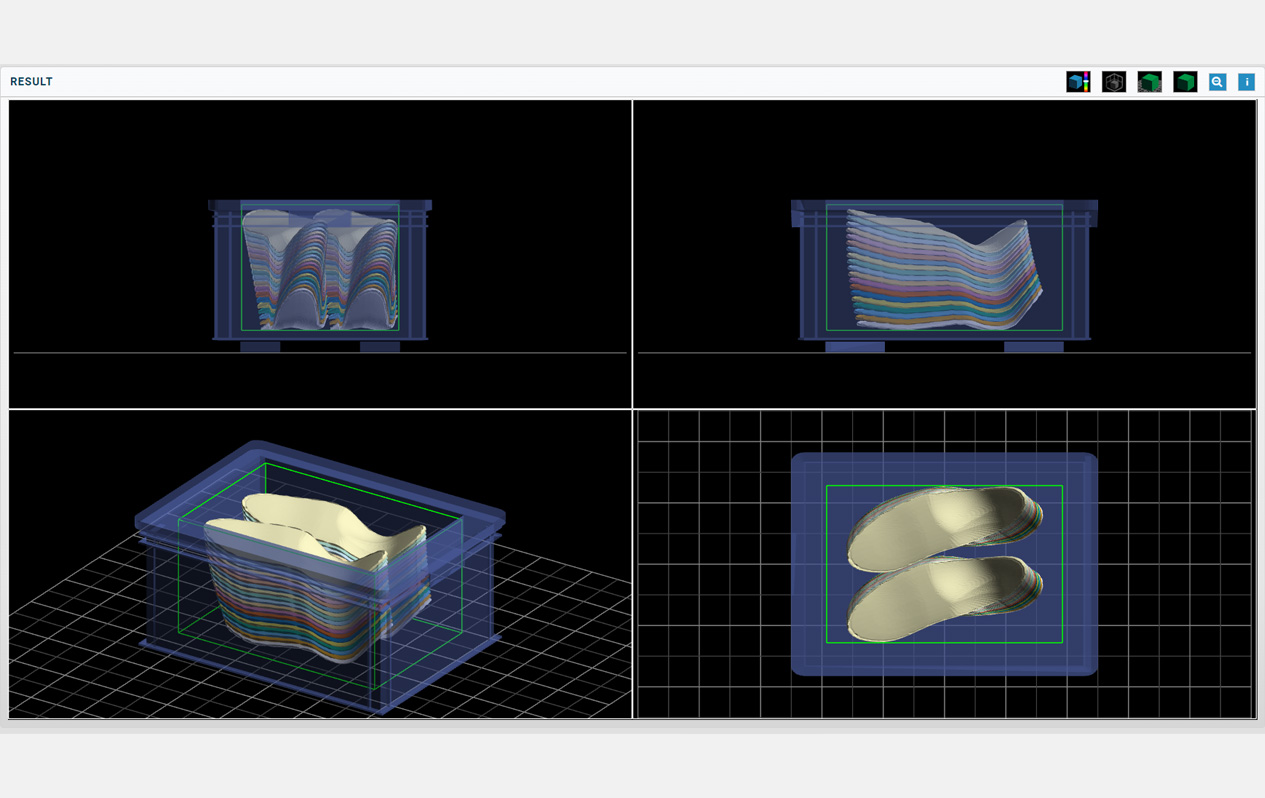Click the container's right foot in side view
The image size is (1265, 798).
pyautogui.click(x=1033, y=347)
